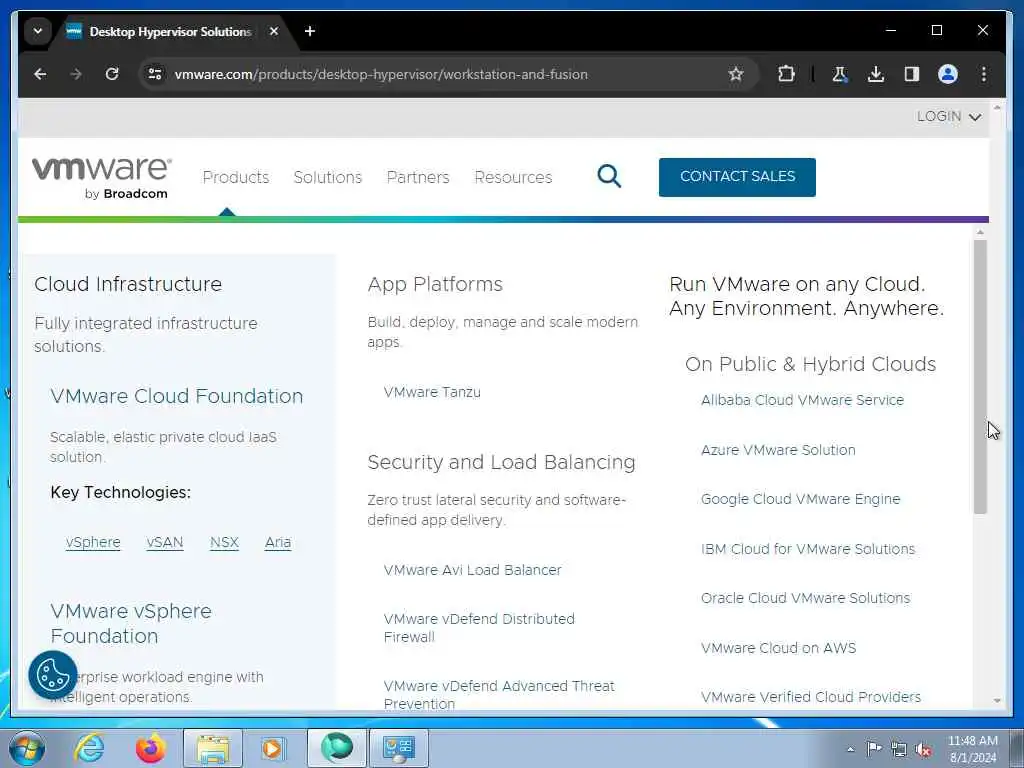Image resolution: width=1024 pixels, height=768 pixels.
Task: Click the App Platforms heading
Action: 435,284
